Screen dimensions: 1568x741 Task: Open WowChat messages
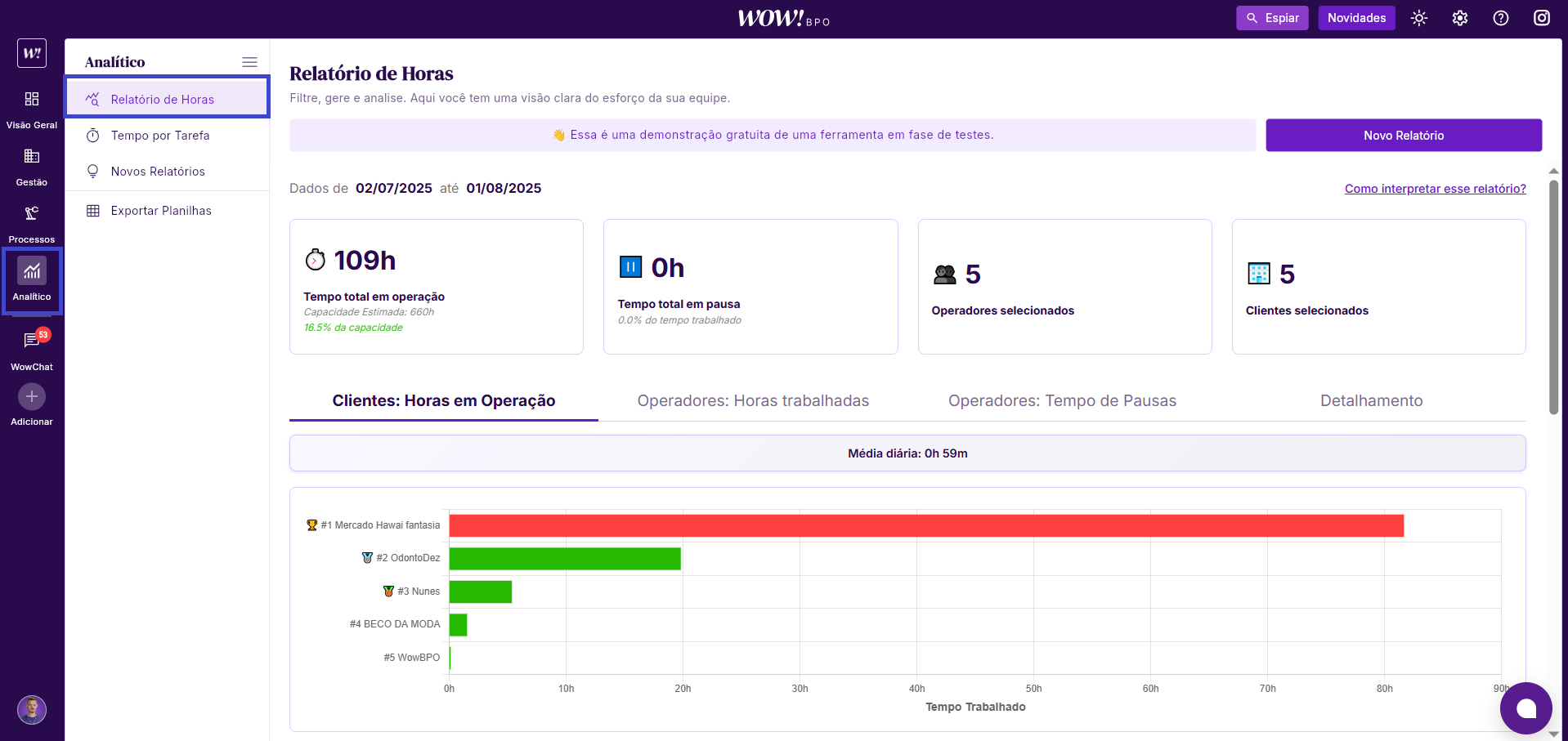coord(32,341)
